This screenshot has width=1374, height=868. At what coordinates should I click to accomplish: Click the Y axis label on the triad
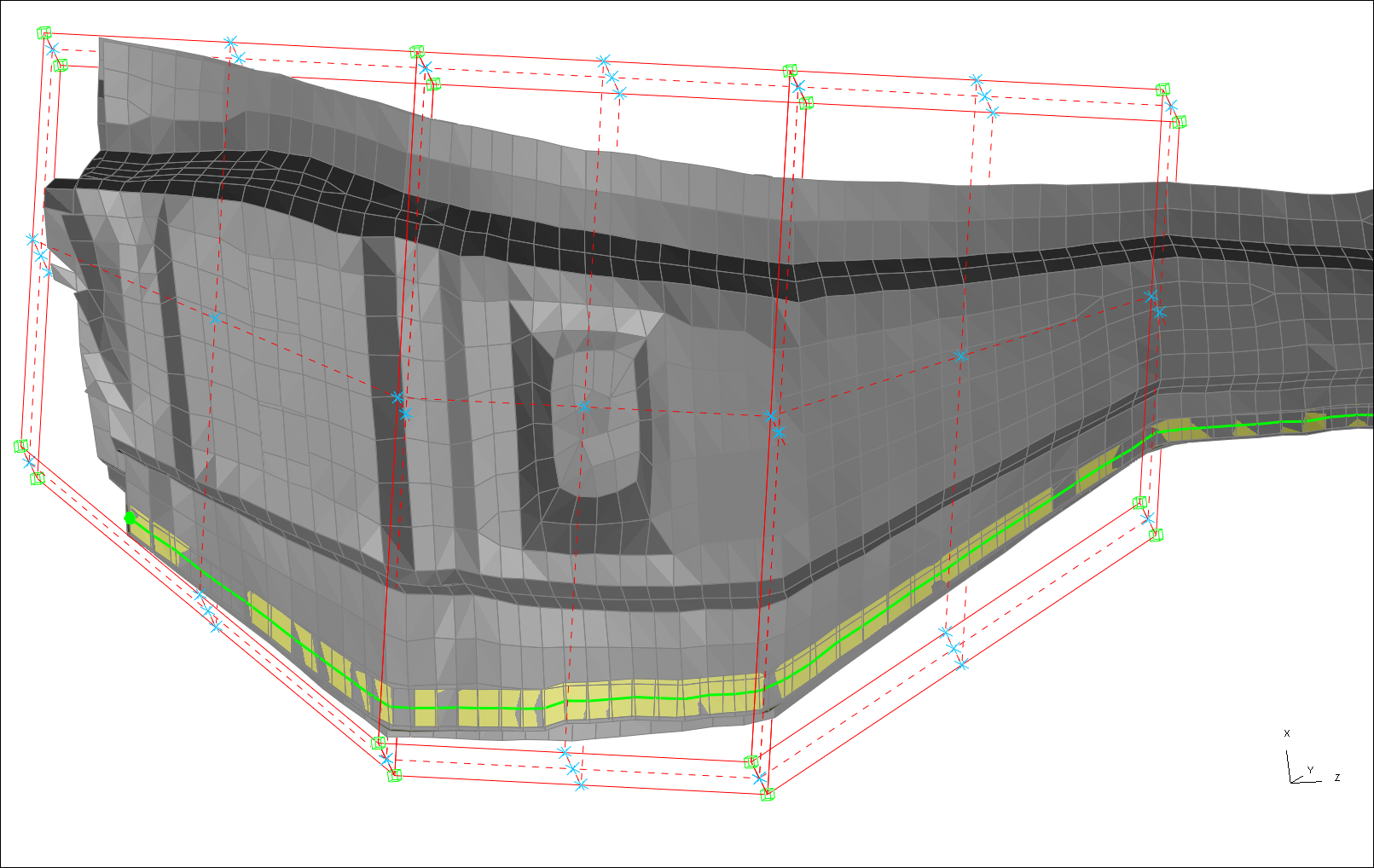[x=1310, y=770]
